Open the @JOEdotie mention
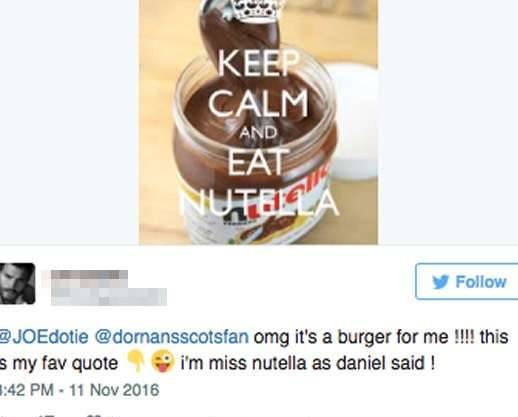This screenshot has height=417, width=518. [x=44, y=337]
